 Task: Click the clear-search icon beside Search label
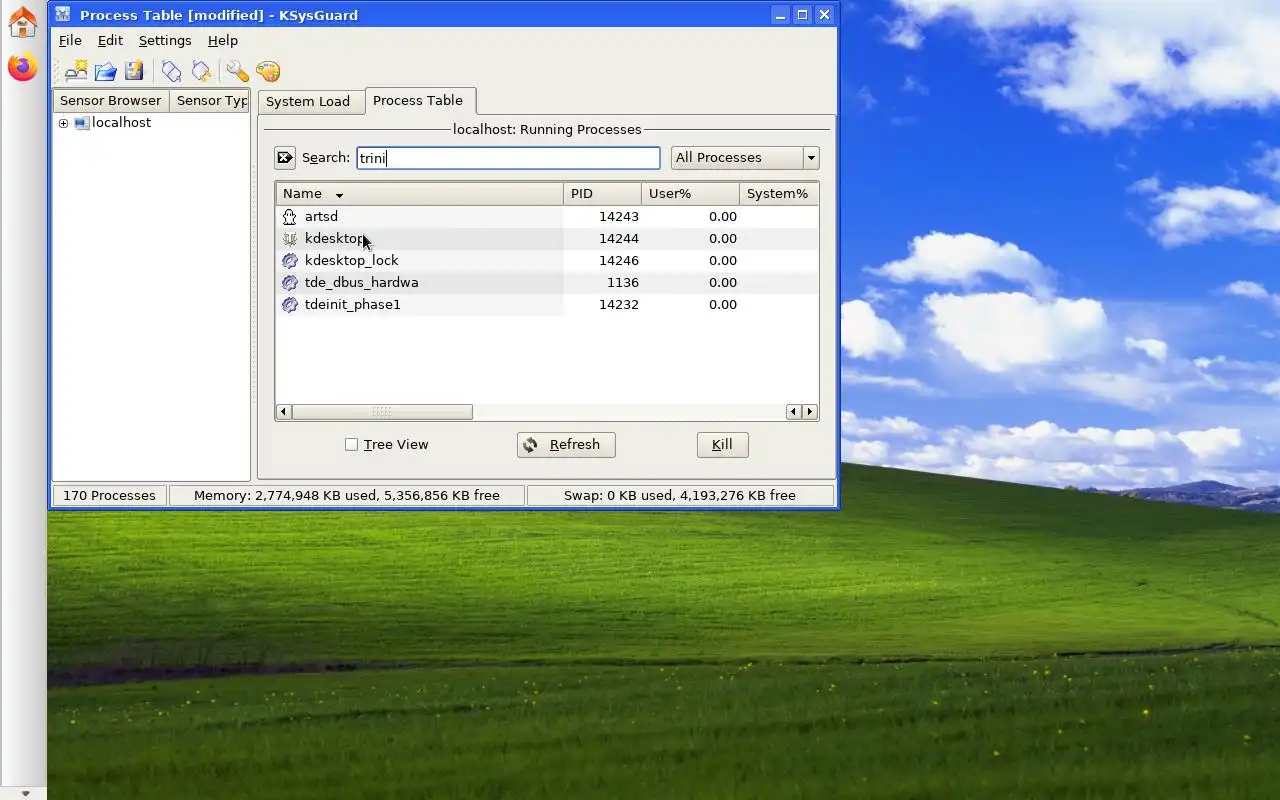285,158
